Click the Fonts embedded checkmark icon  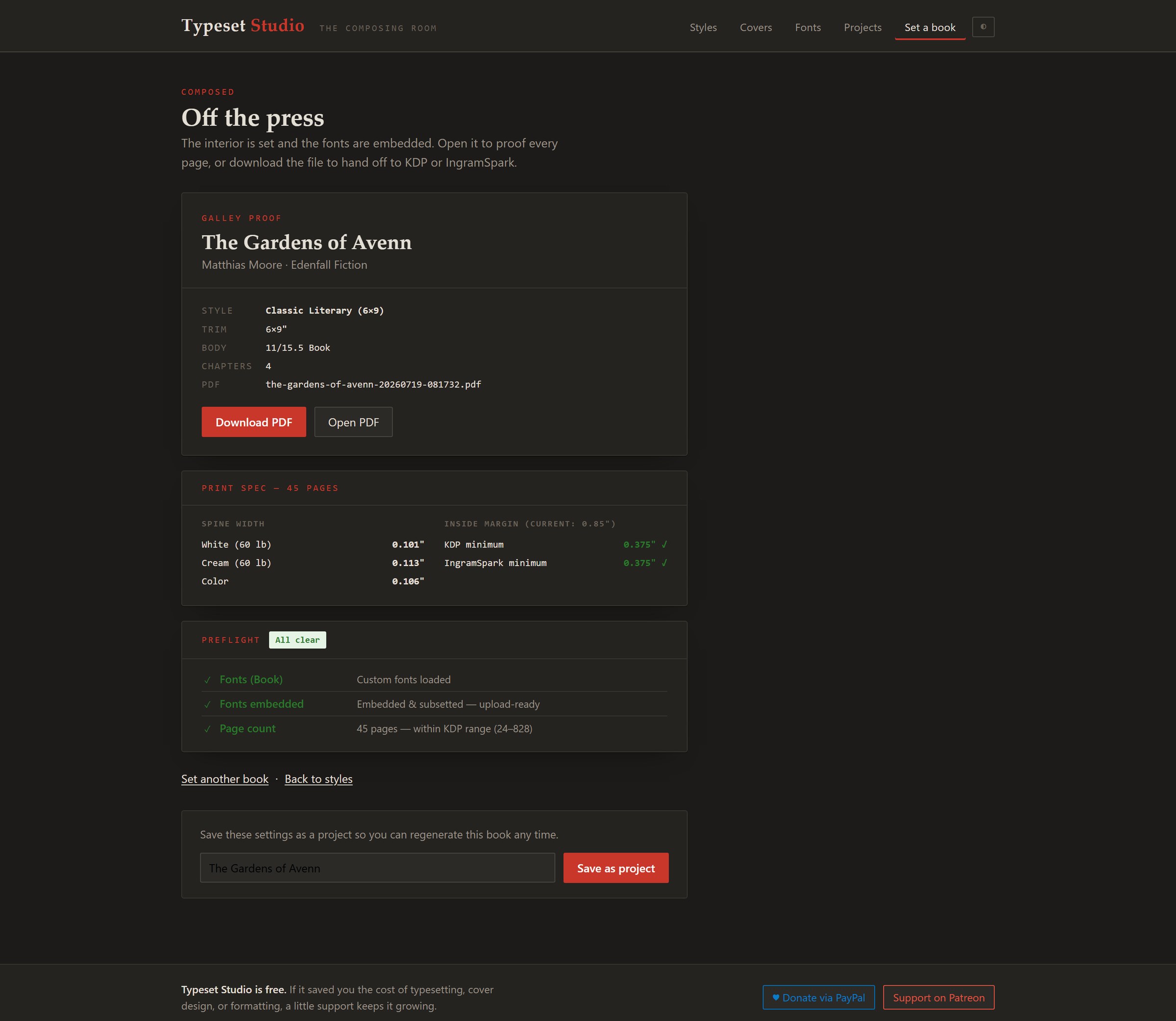point(207,704)
